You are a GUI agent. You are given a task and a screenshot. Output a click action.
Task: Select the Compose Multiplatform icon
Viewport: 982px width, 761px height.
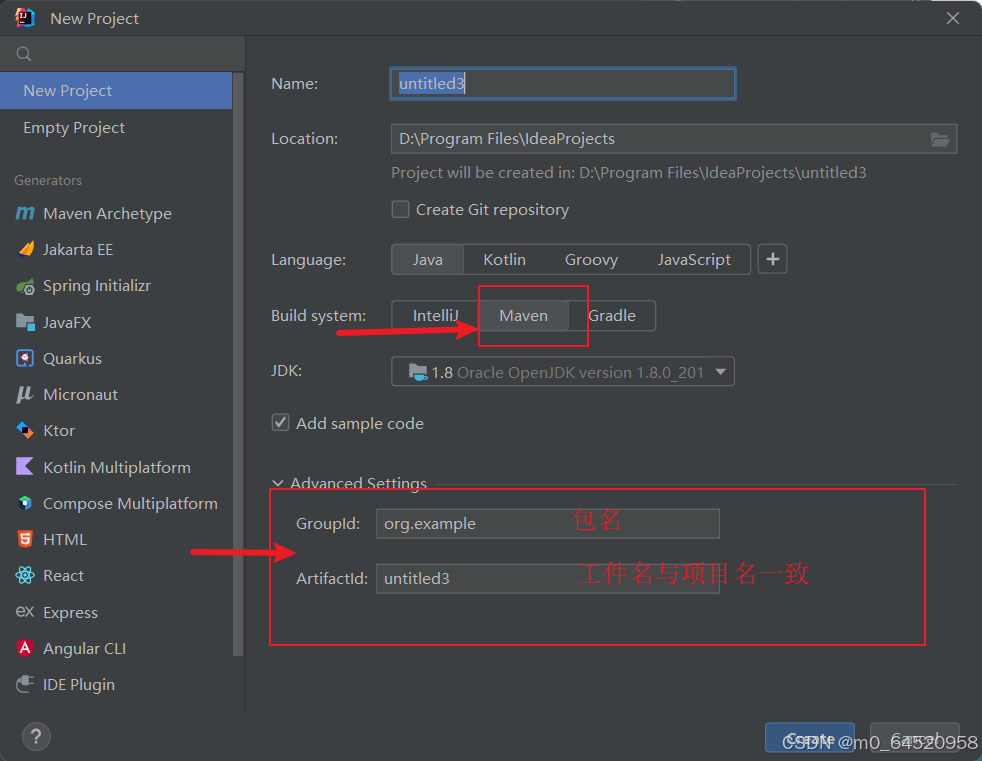click(25, 503)
